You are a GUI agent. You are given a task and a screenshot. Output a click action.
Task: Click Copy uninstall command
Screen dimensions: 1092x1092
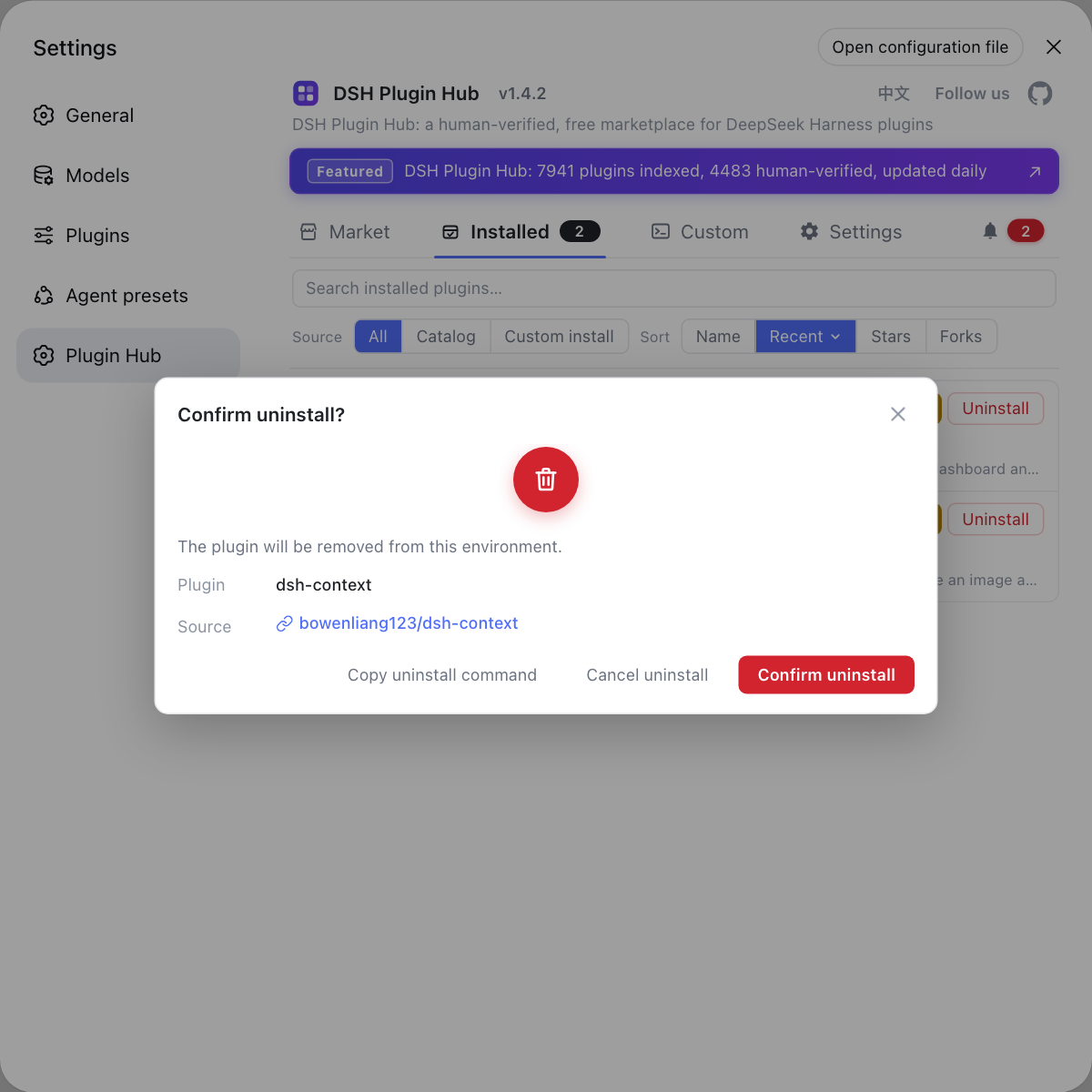pyautogui.click(x=442, y=675)
